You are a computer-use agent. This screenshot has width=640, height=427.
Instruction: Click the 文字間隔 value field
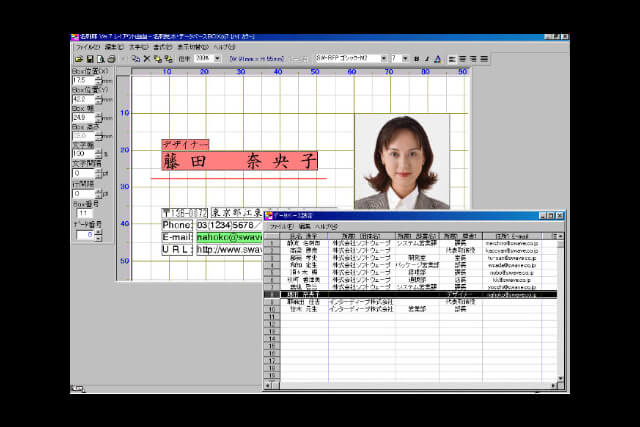coord(83,173)
